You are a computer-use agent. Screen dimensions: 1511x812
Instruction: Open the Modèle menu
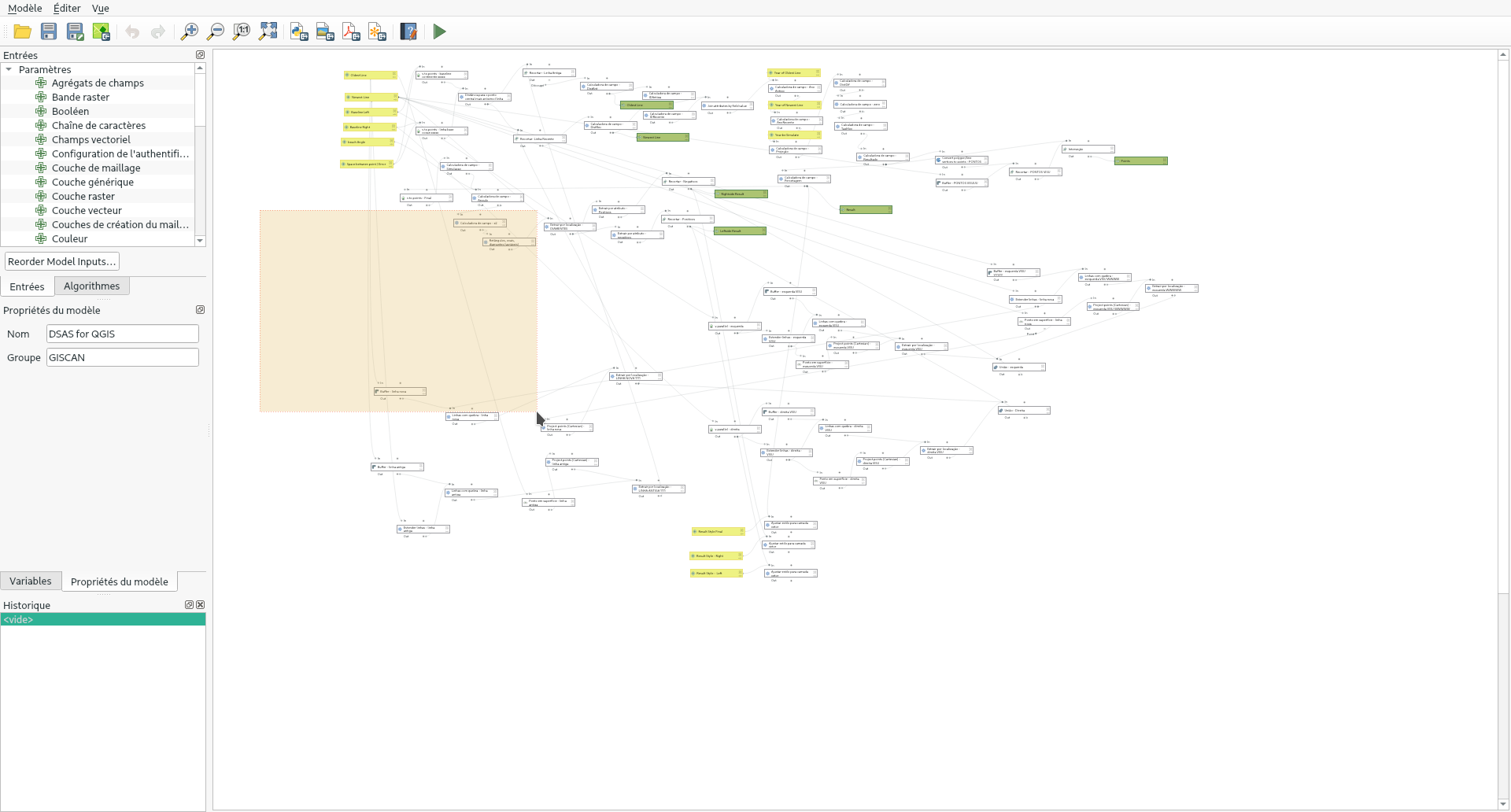(x=25, y=8)
